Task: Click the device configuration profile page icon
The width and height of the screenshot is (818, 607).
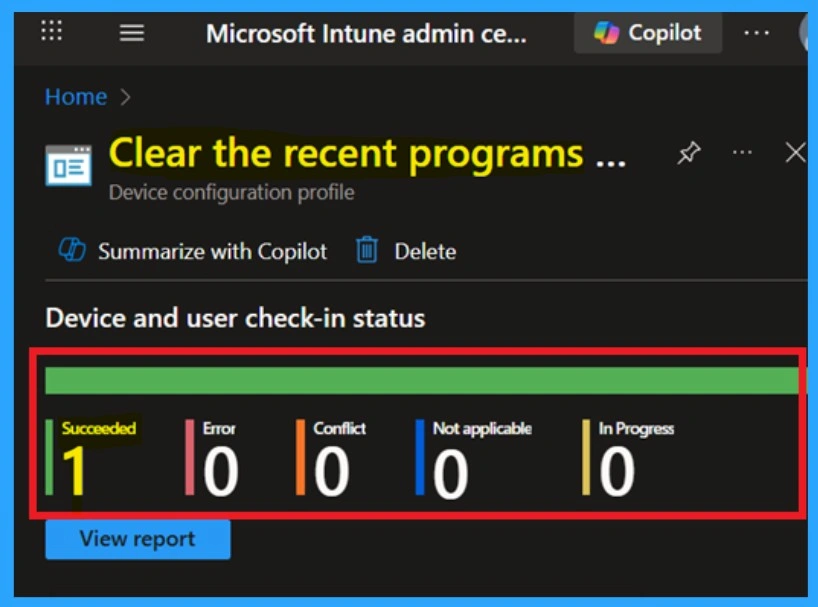Action: coord(66,165)
